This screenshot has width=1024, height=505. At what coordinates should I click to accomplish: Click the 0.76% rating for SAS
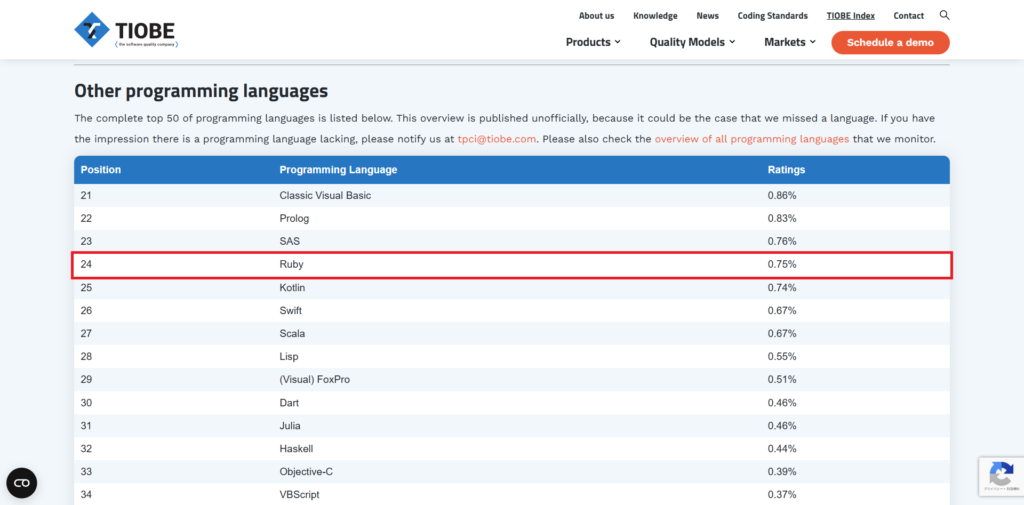[782, 242]
